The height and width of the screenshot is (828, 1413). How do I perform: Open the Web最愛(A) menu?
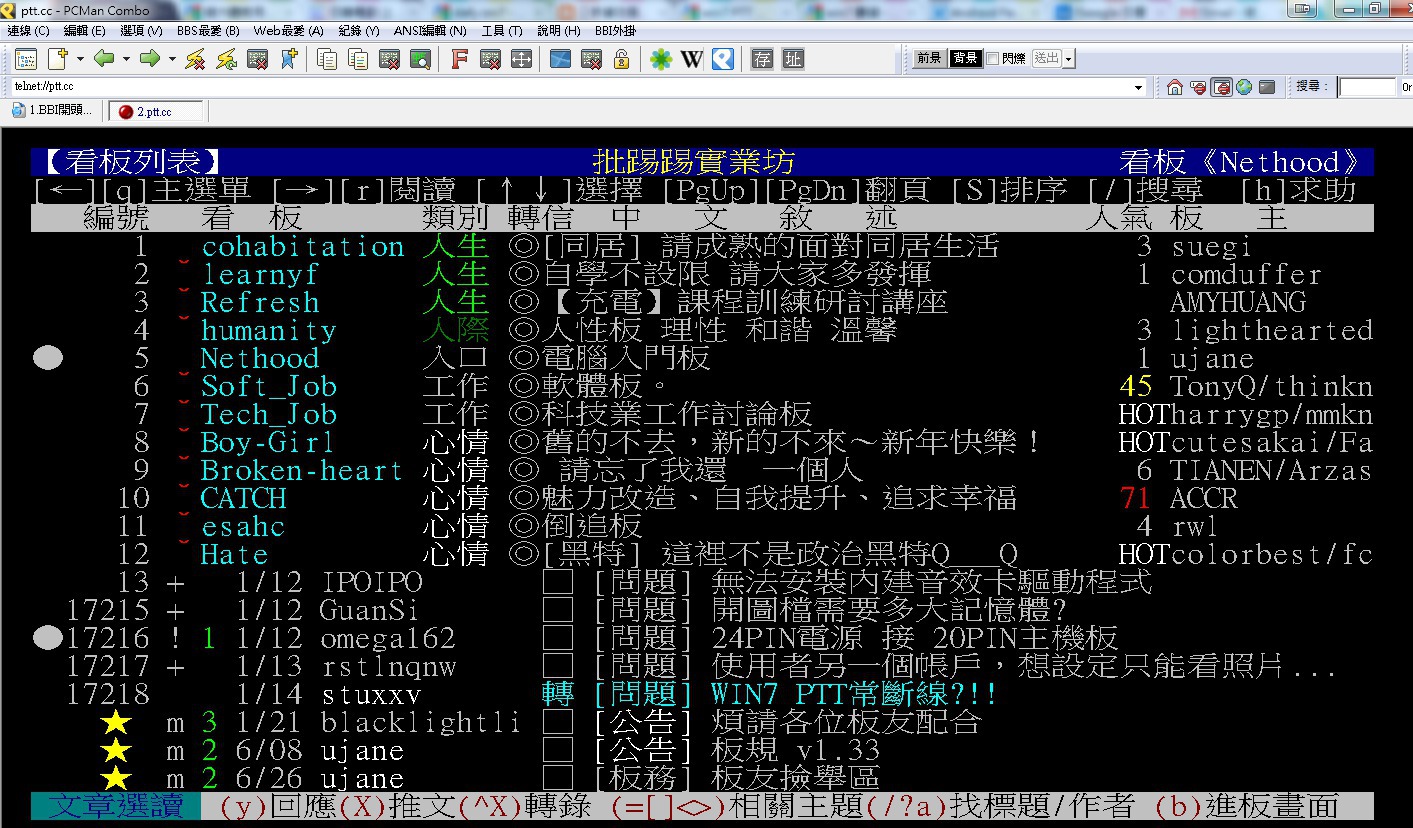288,31
